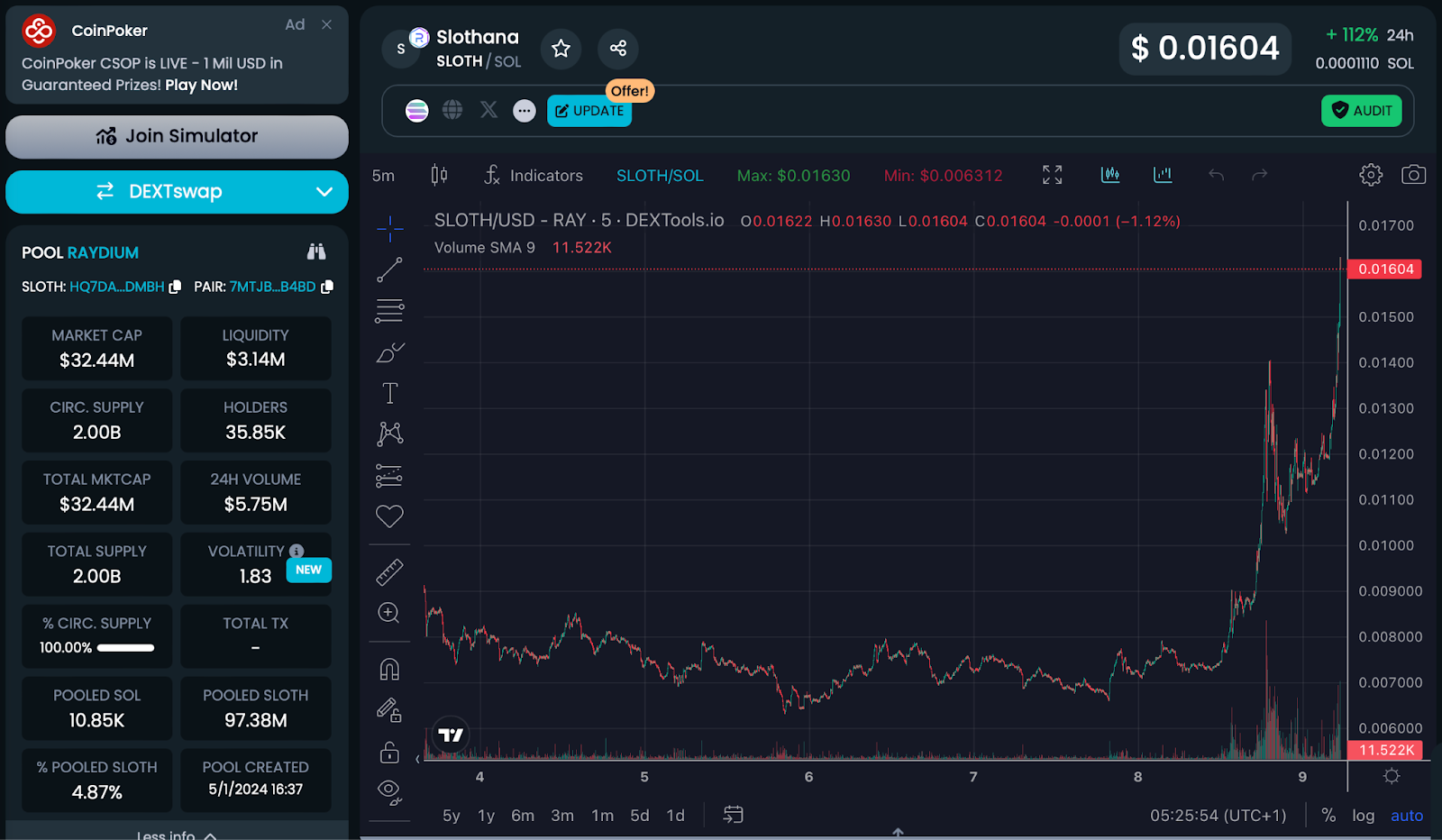Show more social links ellipsis icon
1442x840 pixels.
pos(525,111)
